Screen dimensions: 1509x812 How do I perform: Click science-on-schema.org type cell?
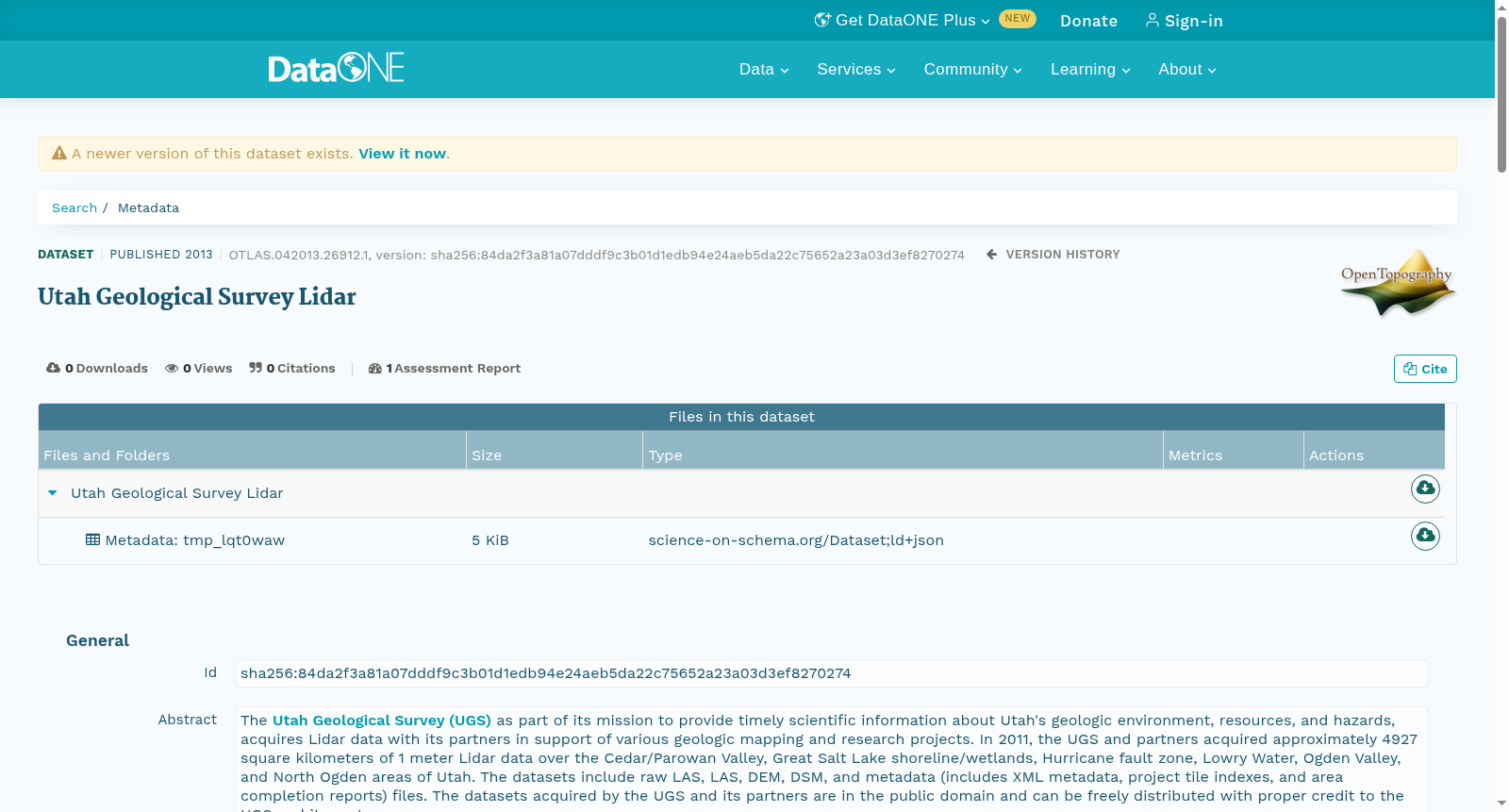click(x=796, y=540)
